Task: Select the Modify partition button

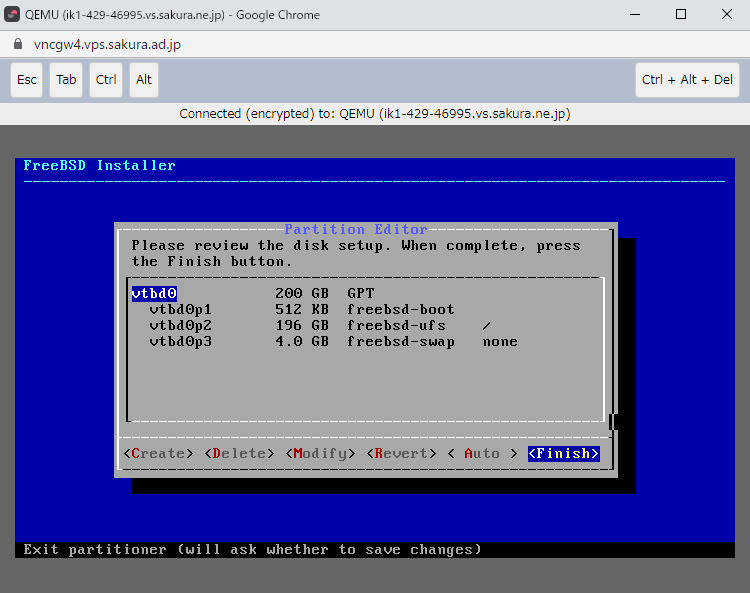Action: coord(320,453)
